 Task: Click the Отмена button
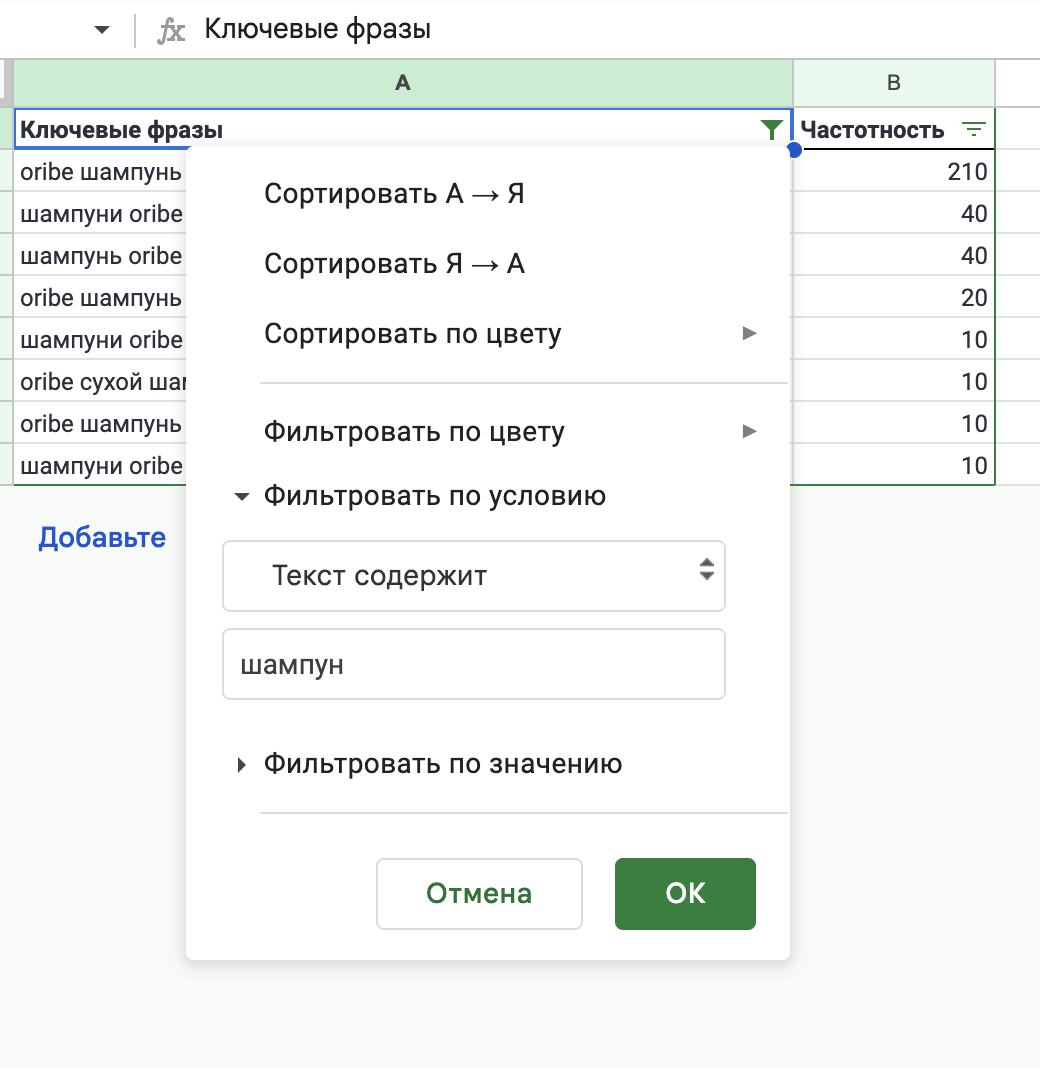point(479,894)
